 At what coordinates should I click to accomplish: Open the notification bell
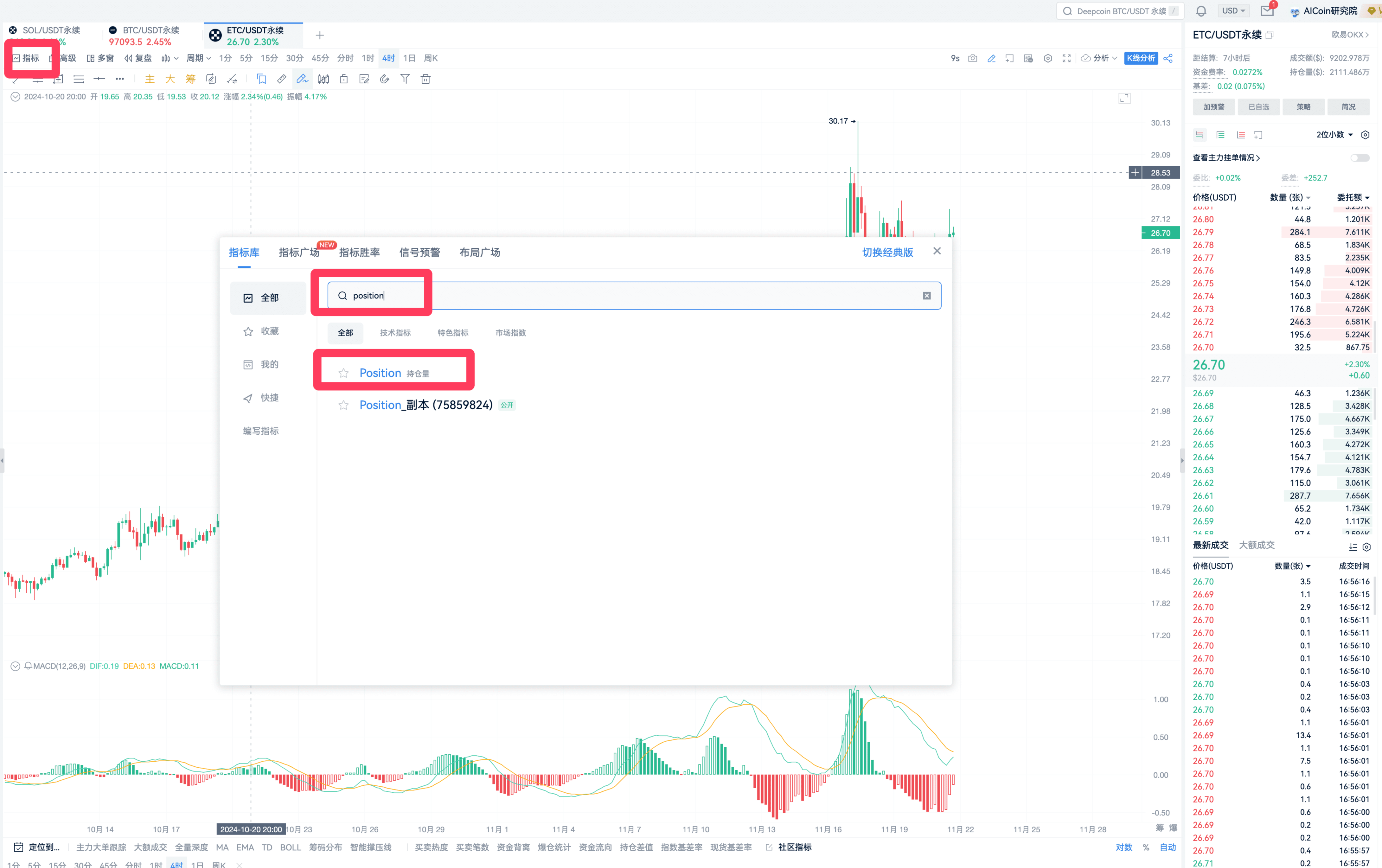point(1200,11)
